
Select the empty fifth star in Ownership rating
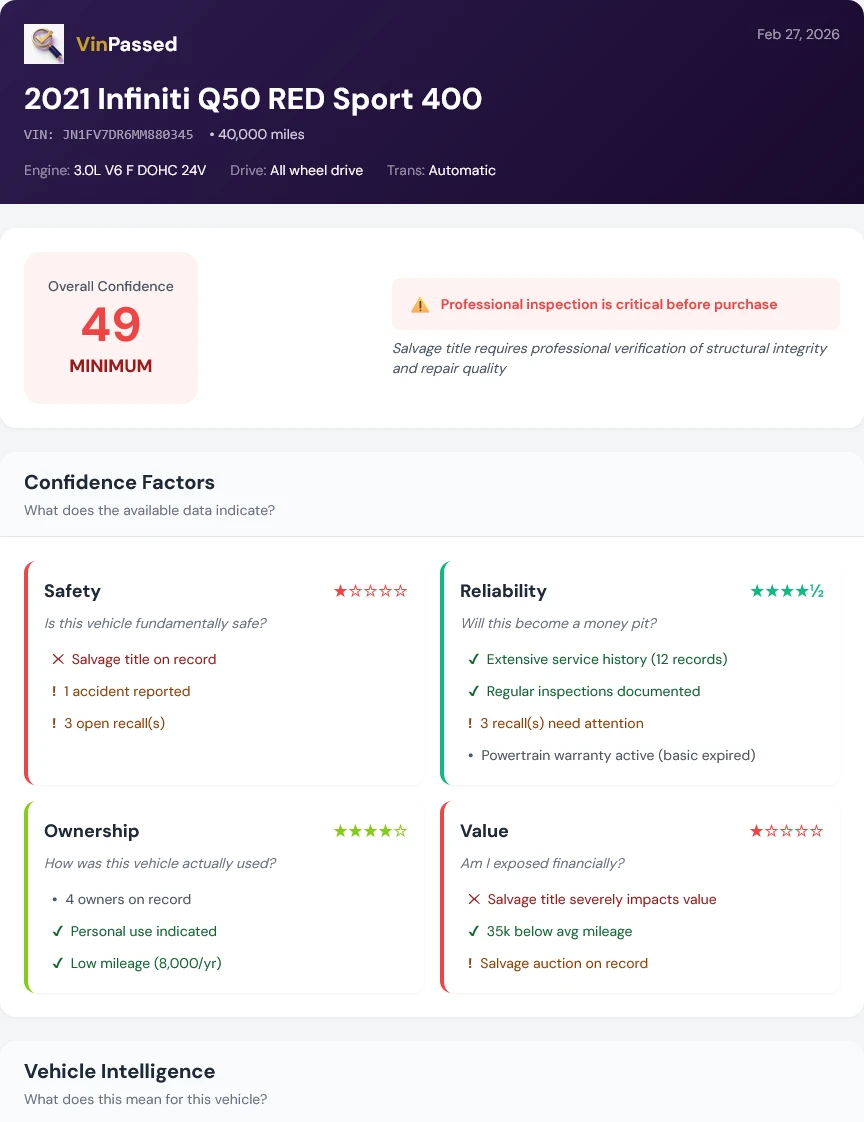(402, 830)
